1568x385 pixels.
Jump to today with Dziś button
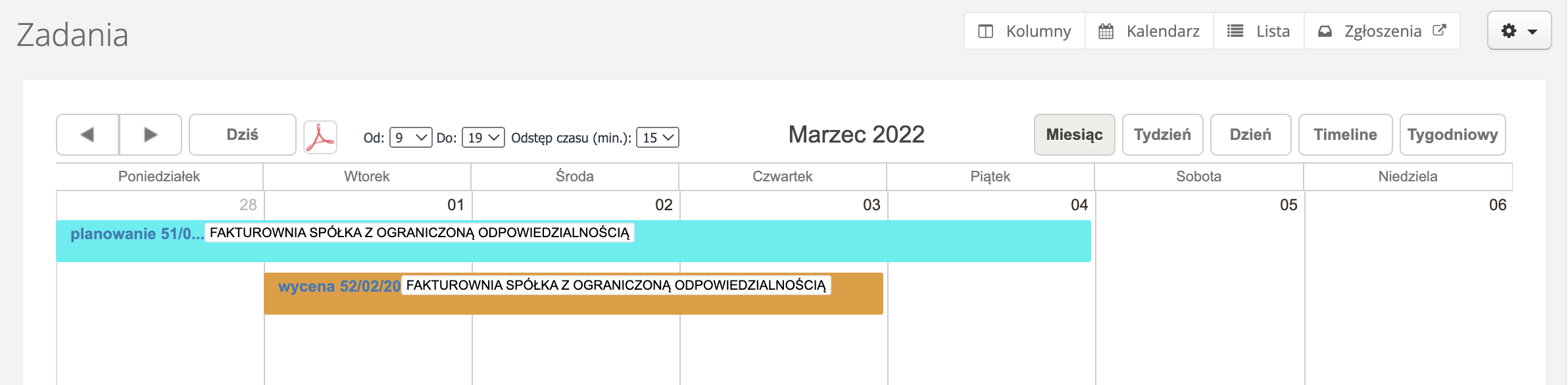pyautogui.click(x=242, y=135)
